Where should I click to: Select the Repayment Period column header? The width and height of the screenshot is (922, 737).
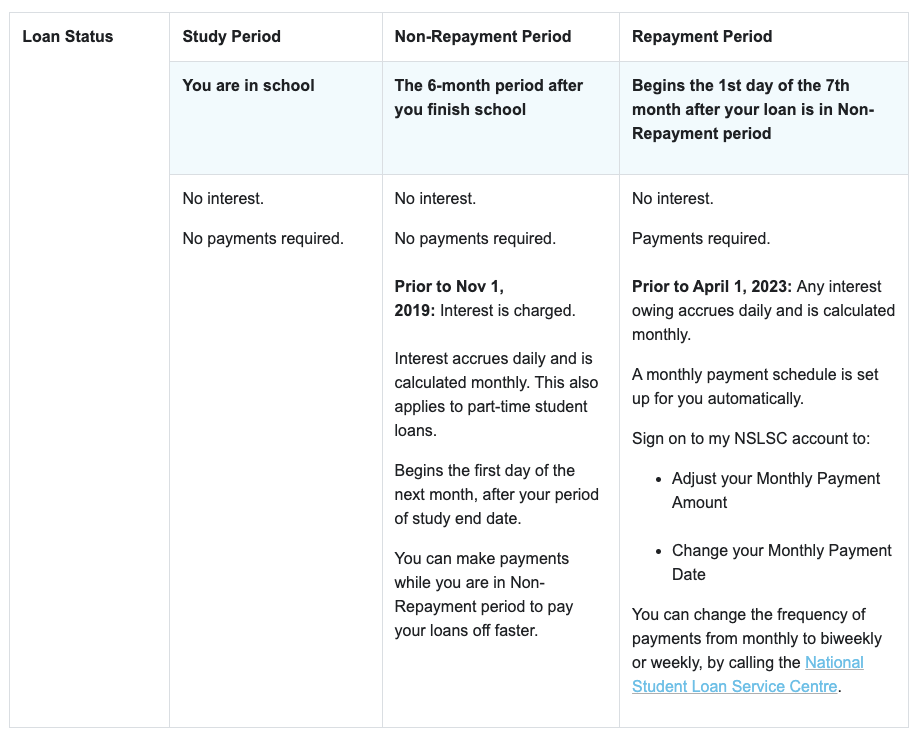[702, 36]
